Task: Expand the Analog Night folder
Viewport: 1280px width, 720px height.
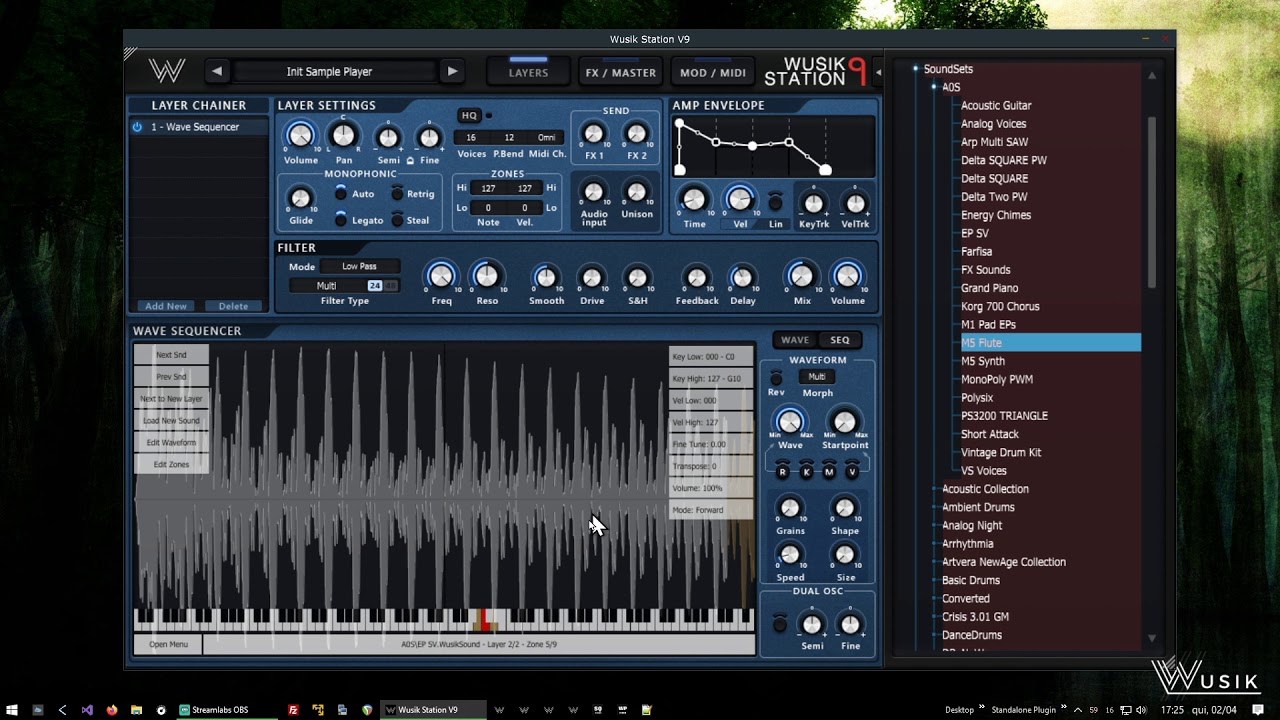Action: tap(934, 526)
